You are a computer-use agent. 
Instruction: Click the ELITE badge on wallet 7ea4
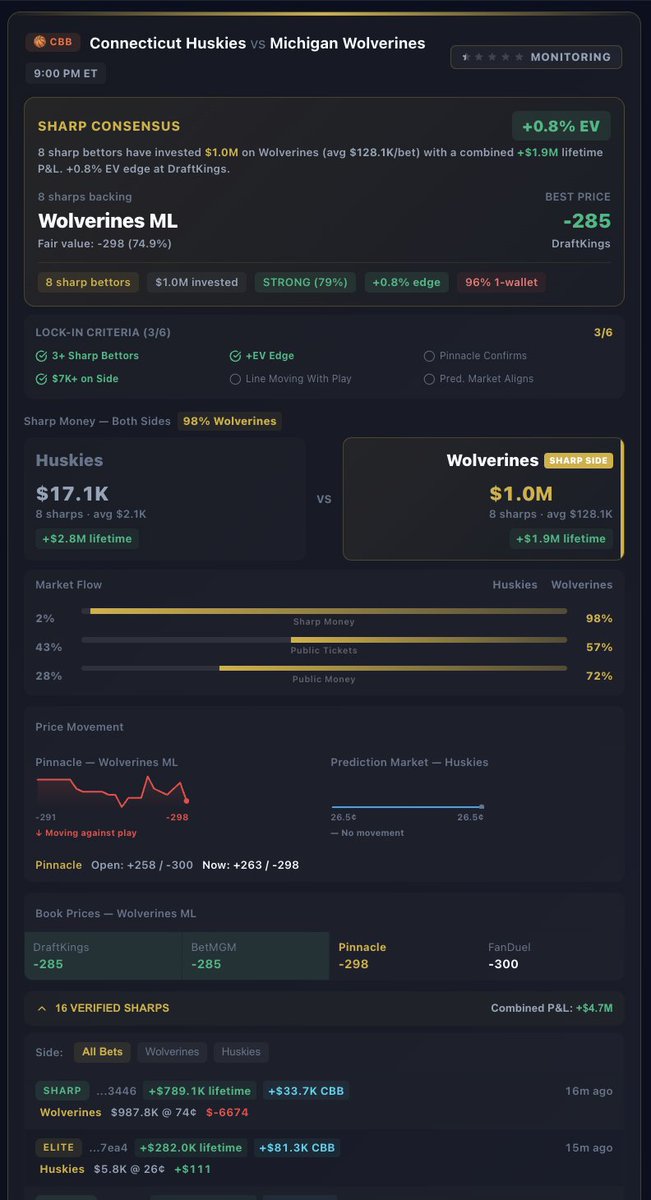coord(58,1147)
